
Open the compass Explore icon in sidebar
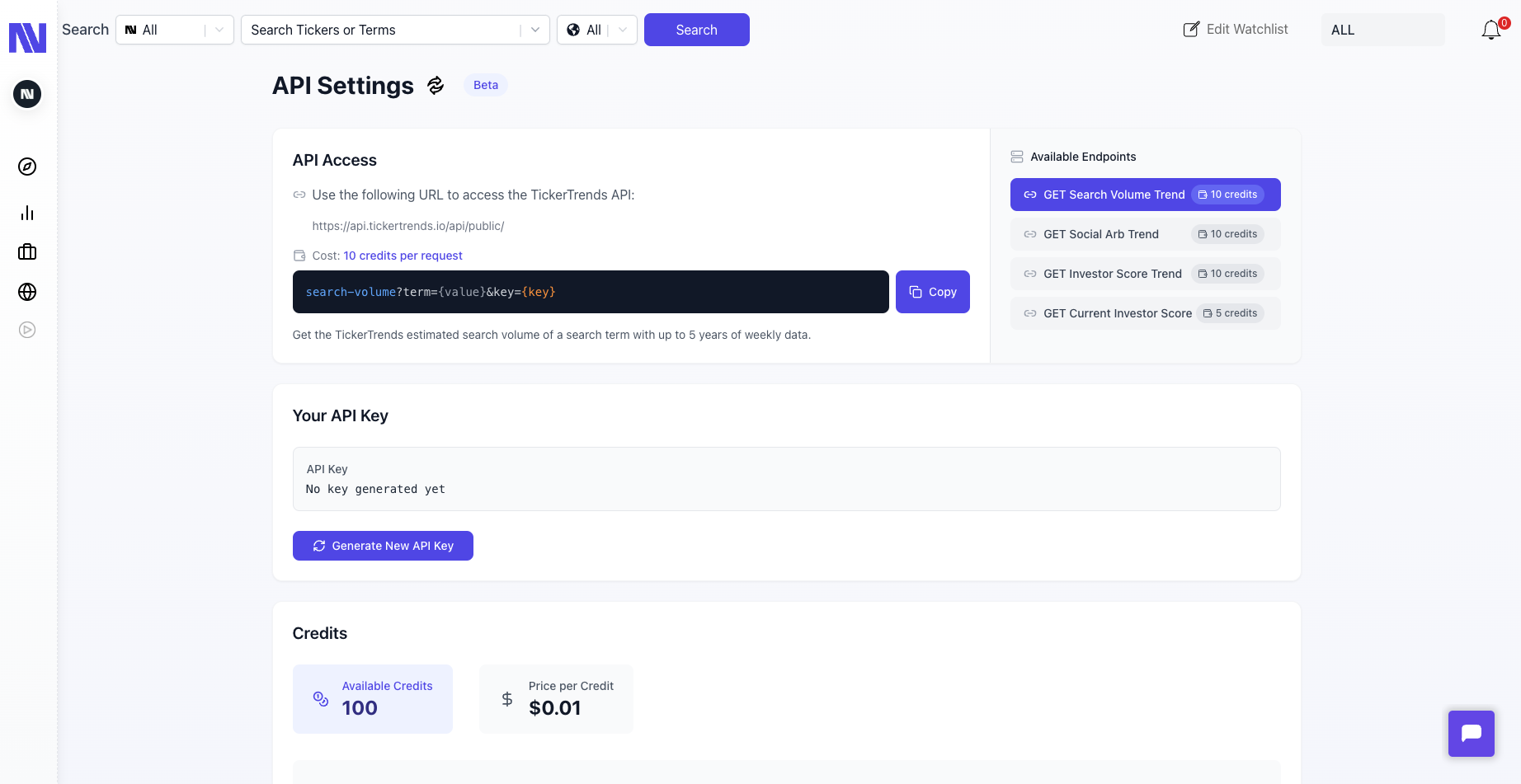click(x=26, y=166)
